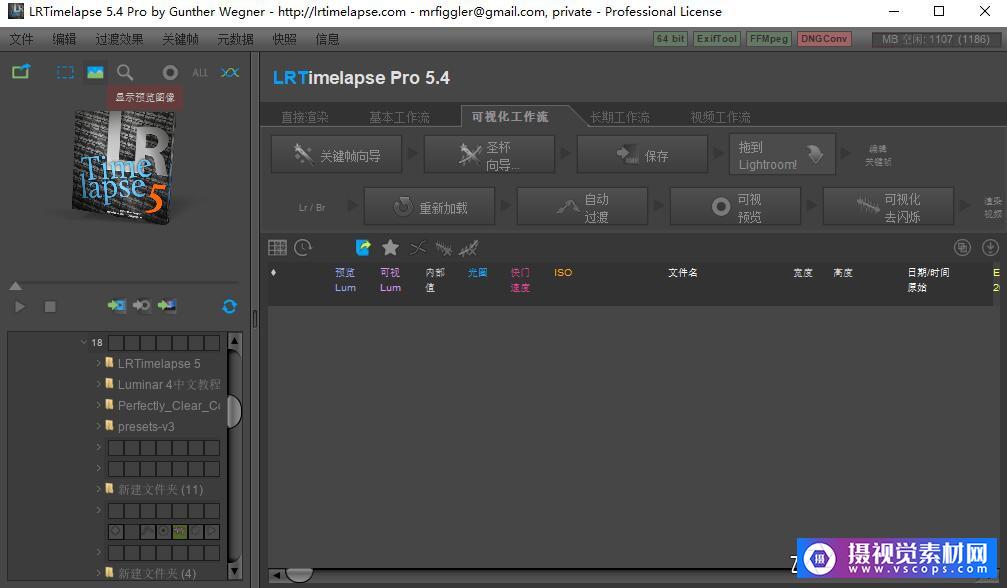Click the 自动过渡 button
The width and height of the screenshot is (1007, 588).
[582, 206]
